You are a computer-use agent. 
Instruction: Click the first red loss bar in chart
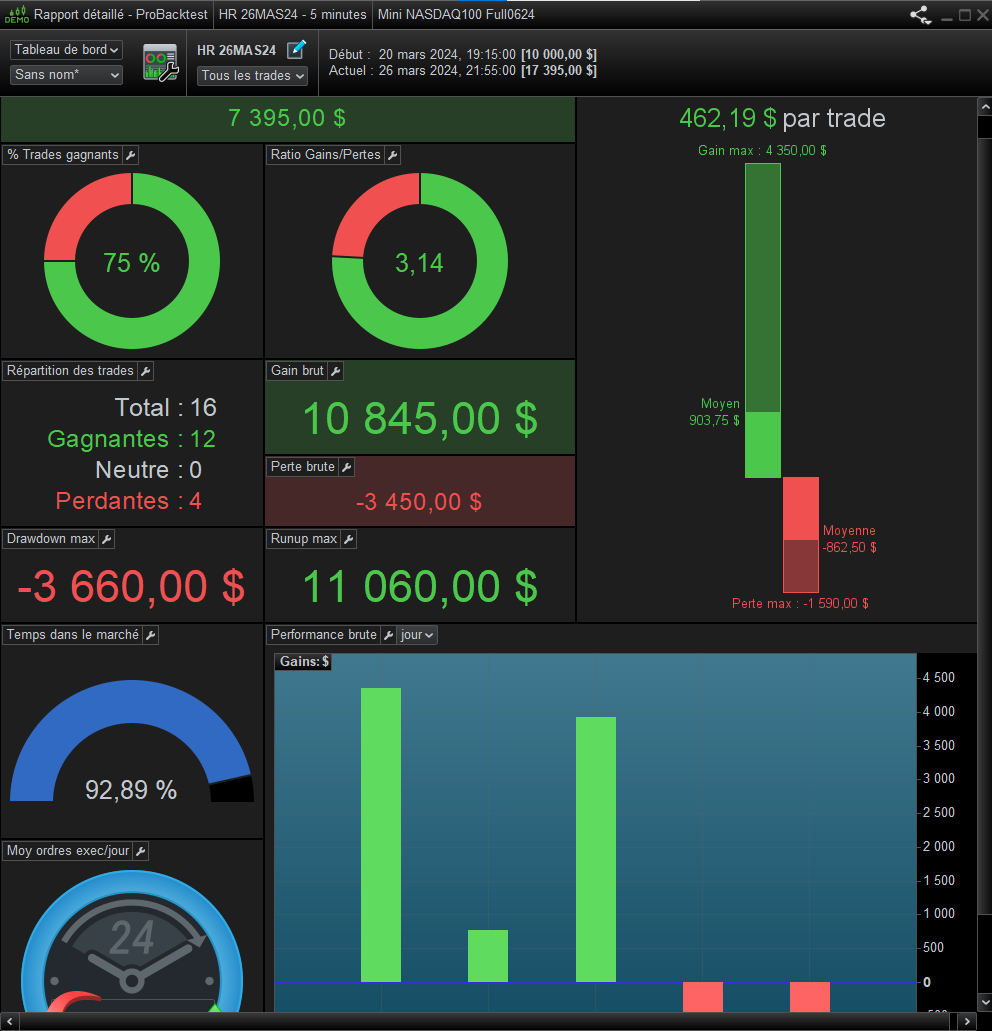click(x=703, y=997)
